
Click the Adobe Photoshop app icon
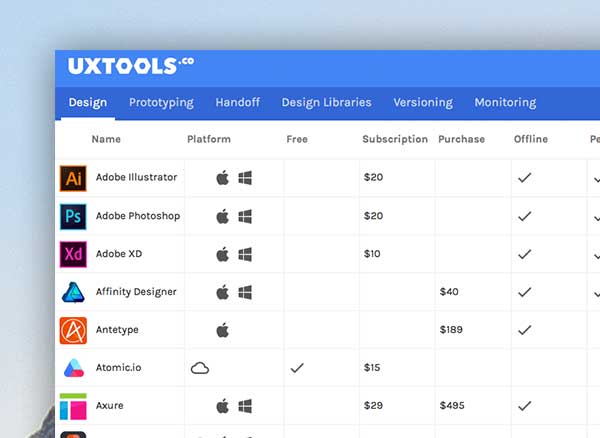pyautogui.click(x=73, y=217)
